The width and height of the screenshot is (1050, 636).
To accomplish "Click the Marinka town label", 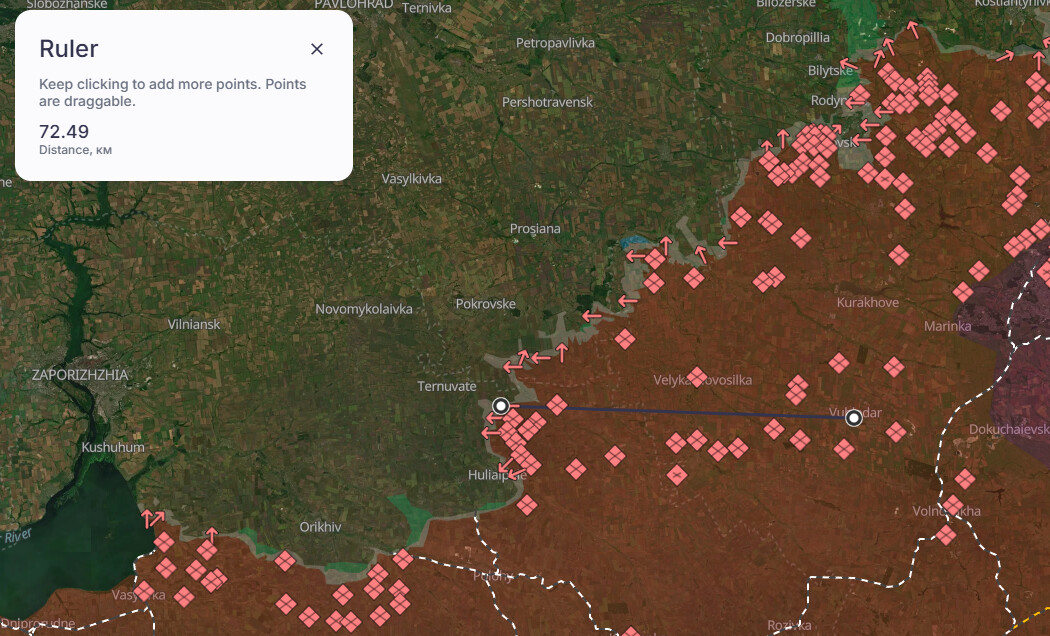I will click(x=947, y=326).
